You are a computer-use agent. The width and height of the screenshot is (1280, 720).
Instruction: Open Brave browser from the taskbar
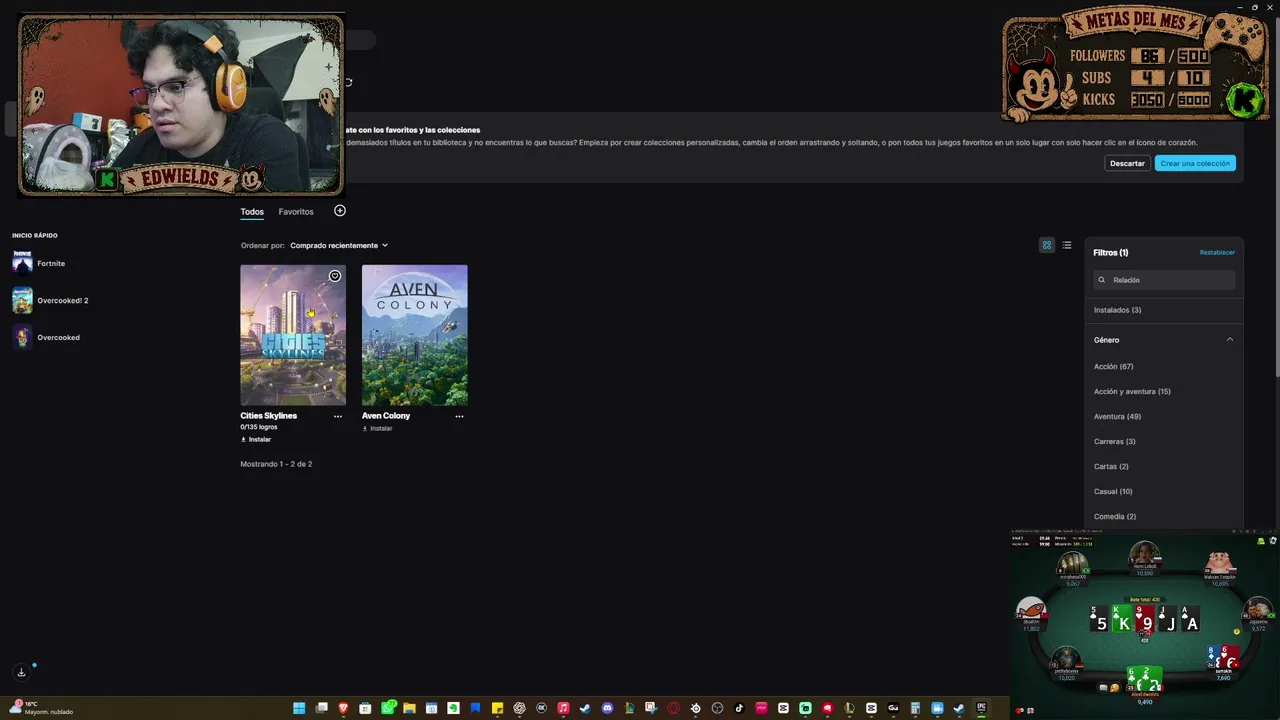click(x=343, y=708)
